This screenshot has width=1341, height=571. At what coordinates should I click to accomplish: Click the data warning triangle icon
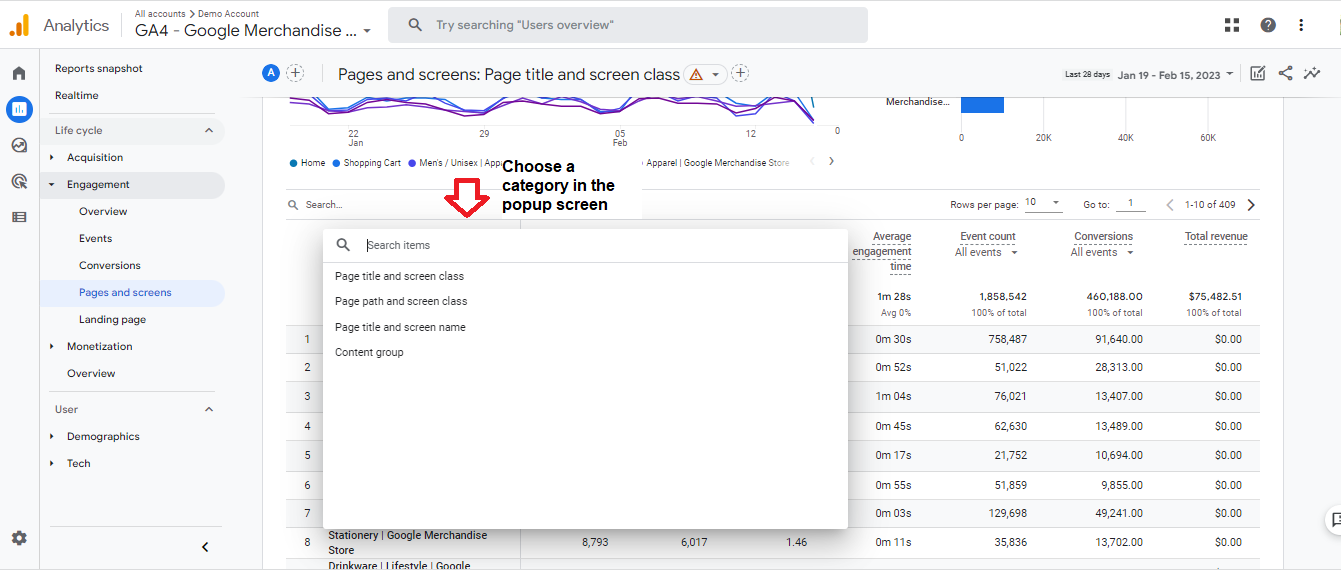(696, 74)
